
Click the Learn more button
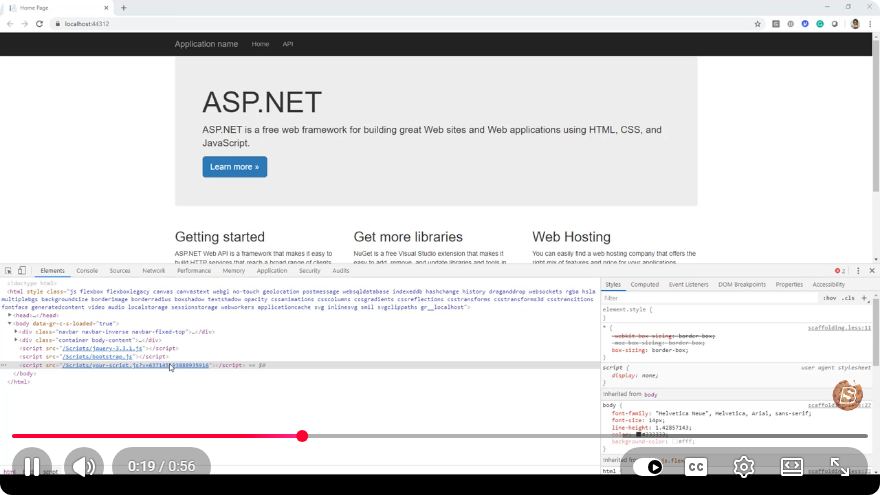235,167
